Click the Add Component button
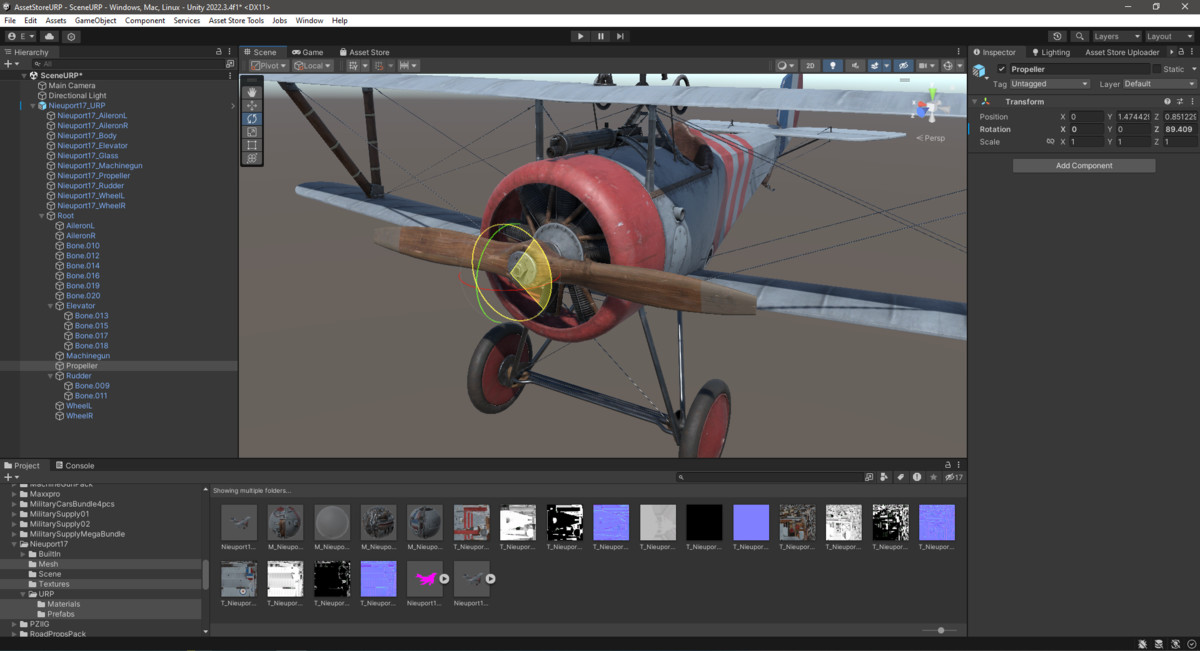 (x=1083, y=164)
